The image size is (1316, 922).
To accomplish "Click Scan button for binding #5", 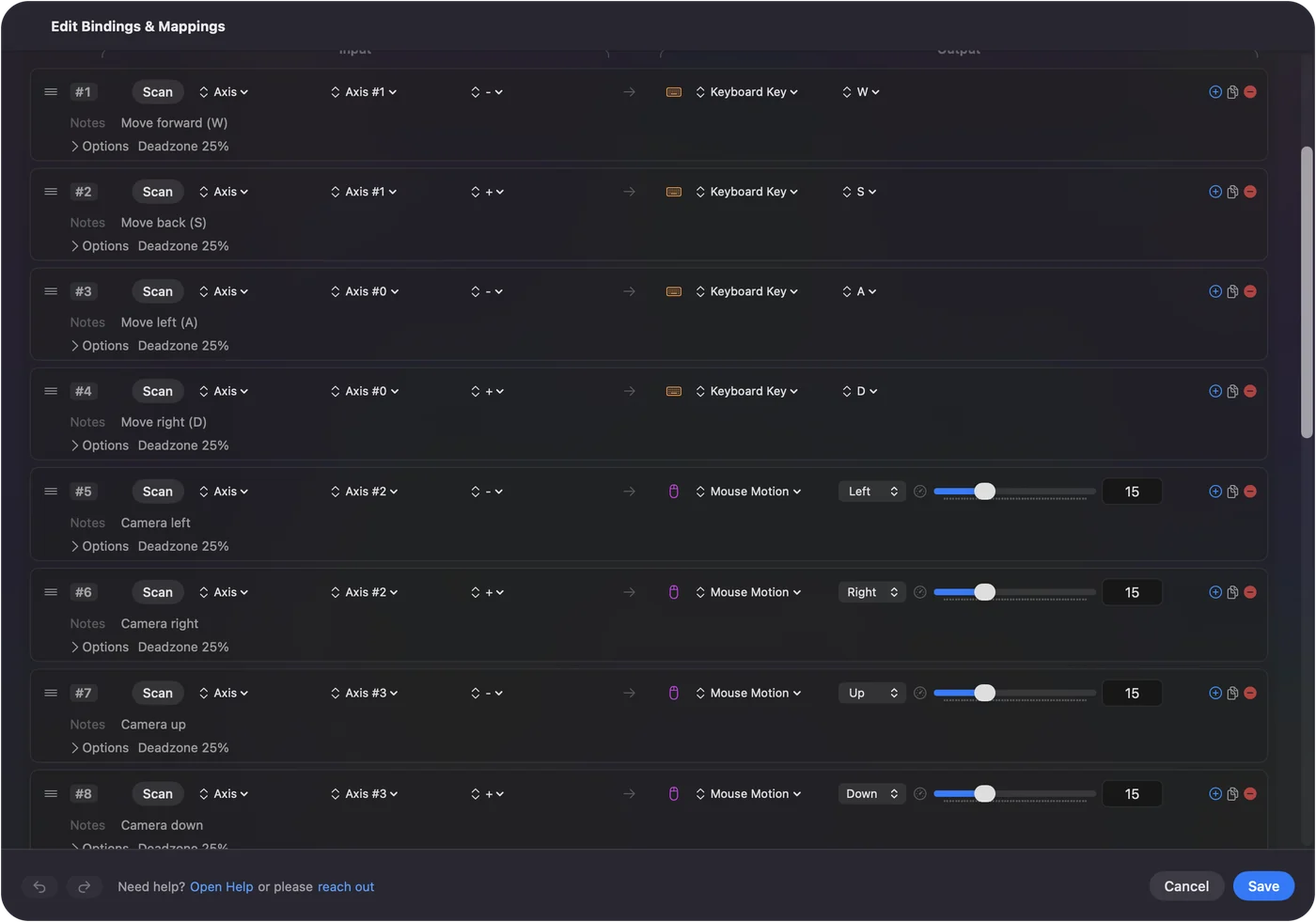I will (x=158, y=492).
